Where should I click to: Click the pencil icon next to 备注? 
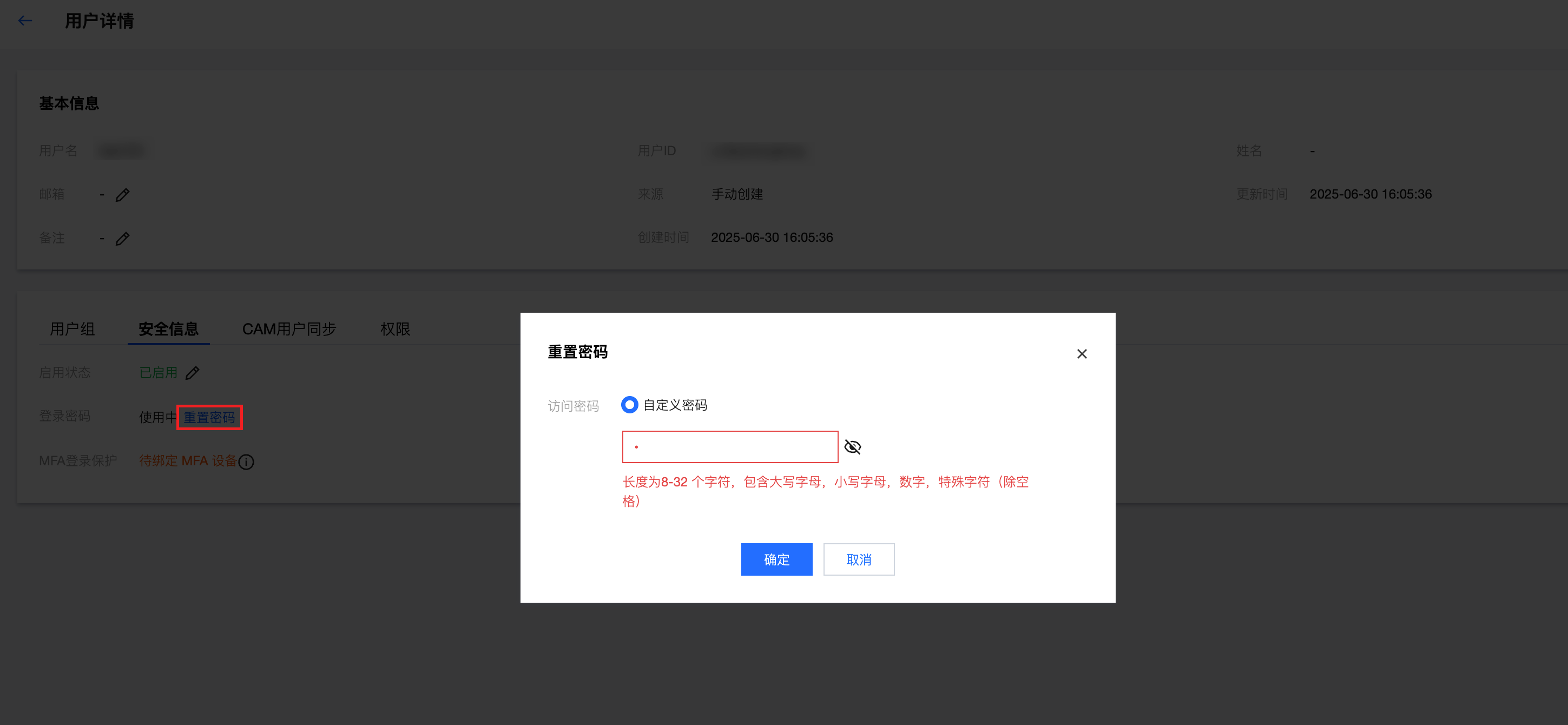pyautogui.click(x=122, y=239)
